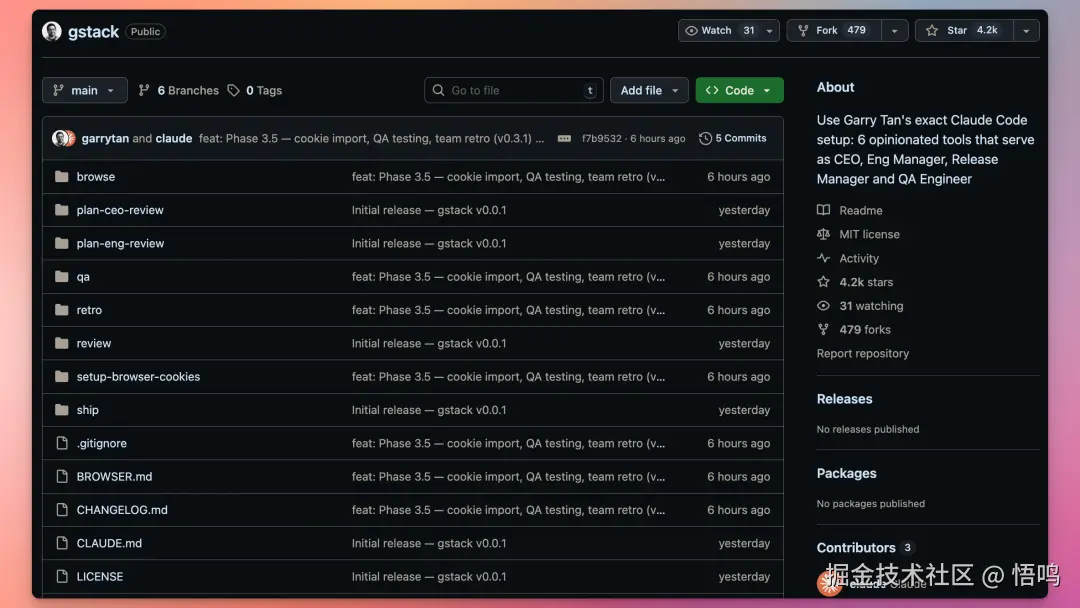Open the main branch selector dropdown

click(85, 90)
